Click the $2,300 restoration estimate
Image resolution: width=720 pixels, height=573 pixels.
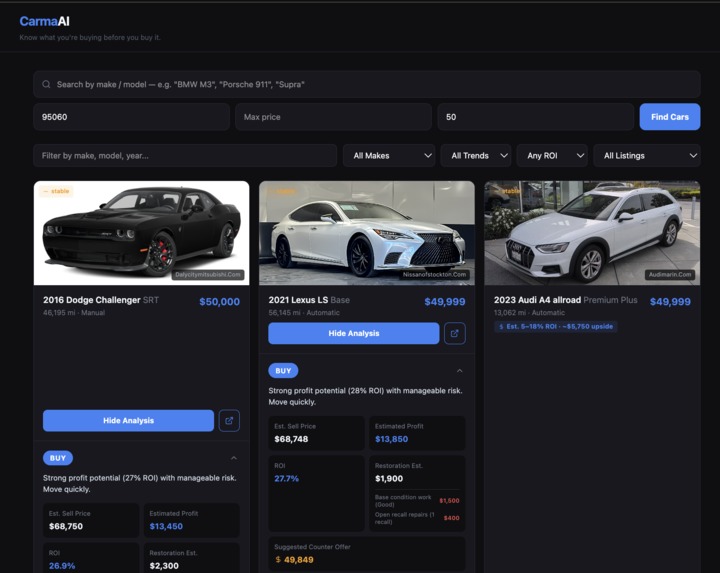click(164, 566)
